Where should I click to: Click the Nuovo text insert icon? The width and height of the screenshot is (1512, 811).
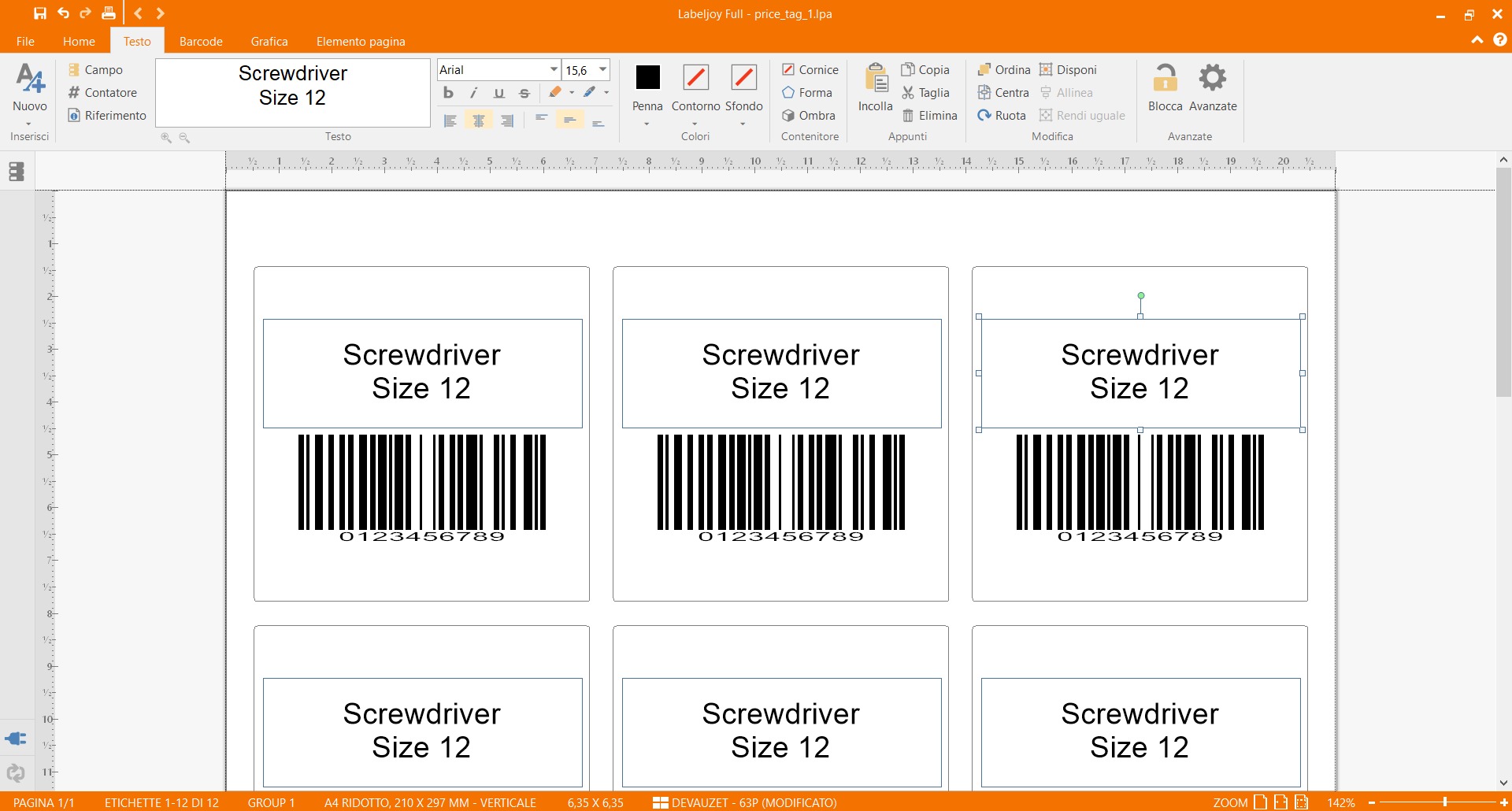click(30, 79)
